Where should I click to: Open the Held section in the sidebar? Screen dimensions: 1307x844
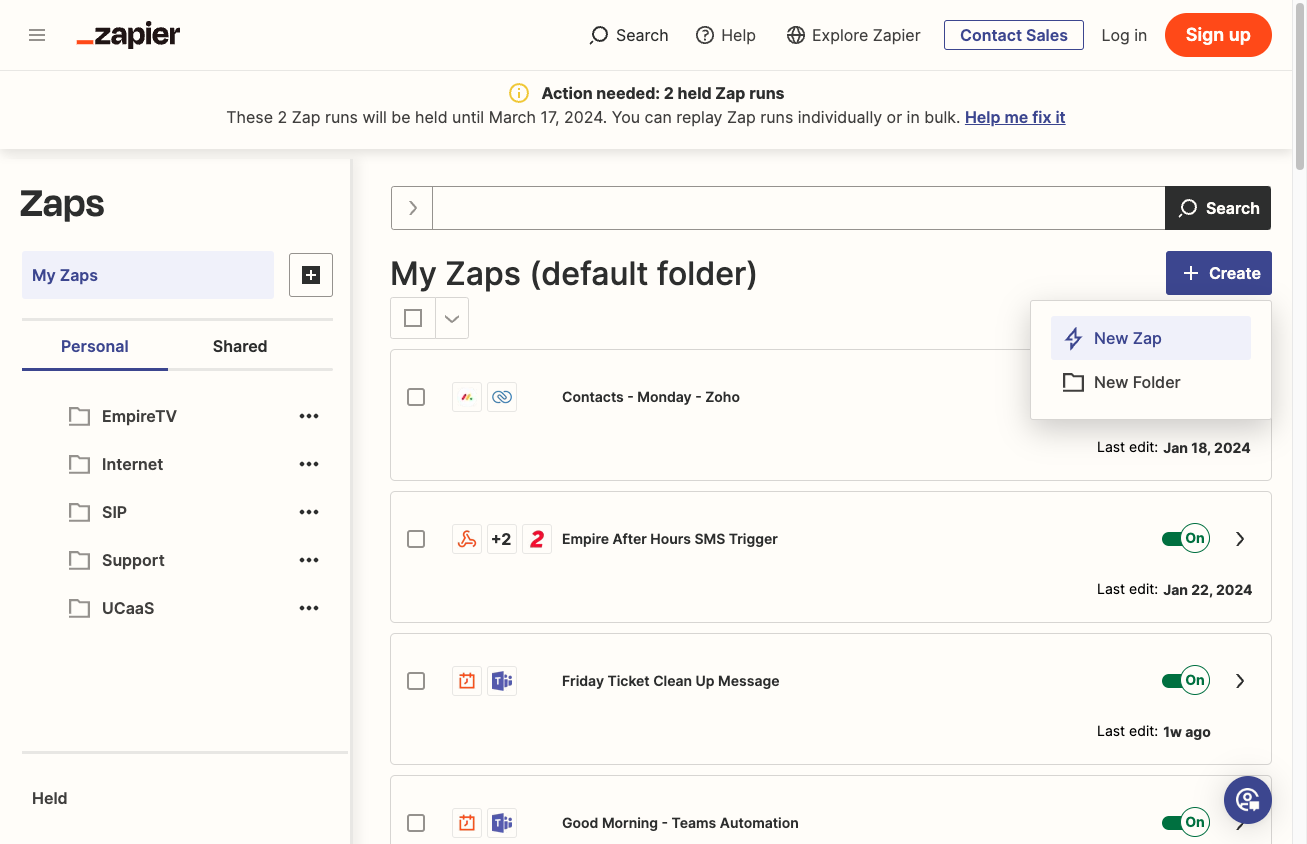click(x=50, y=798)
